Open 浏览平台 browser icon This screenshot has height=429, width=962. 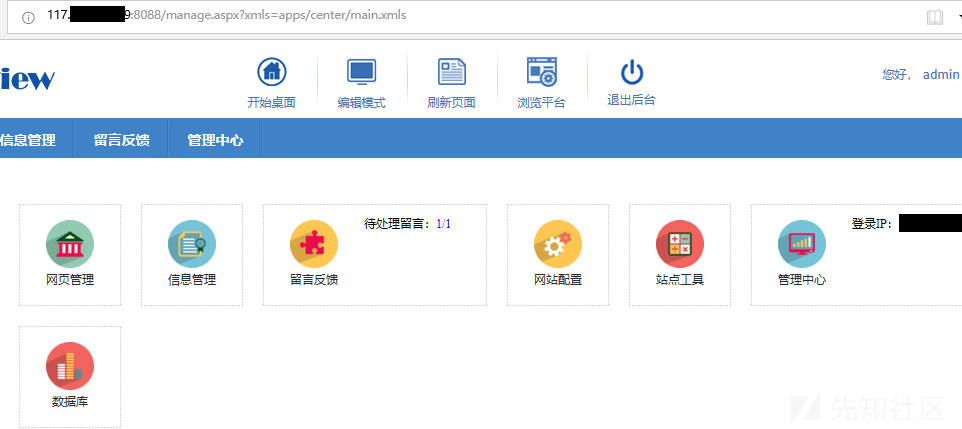coord(542,72)
